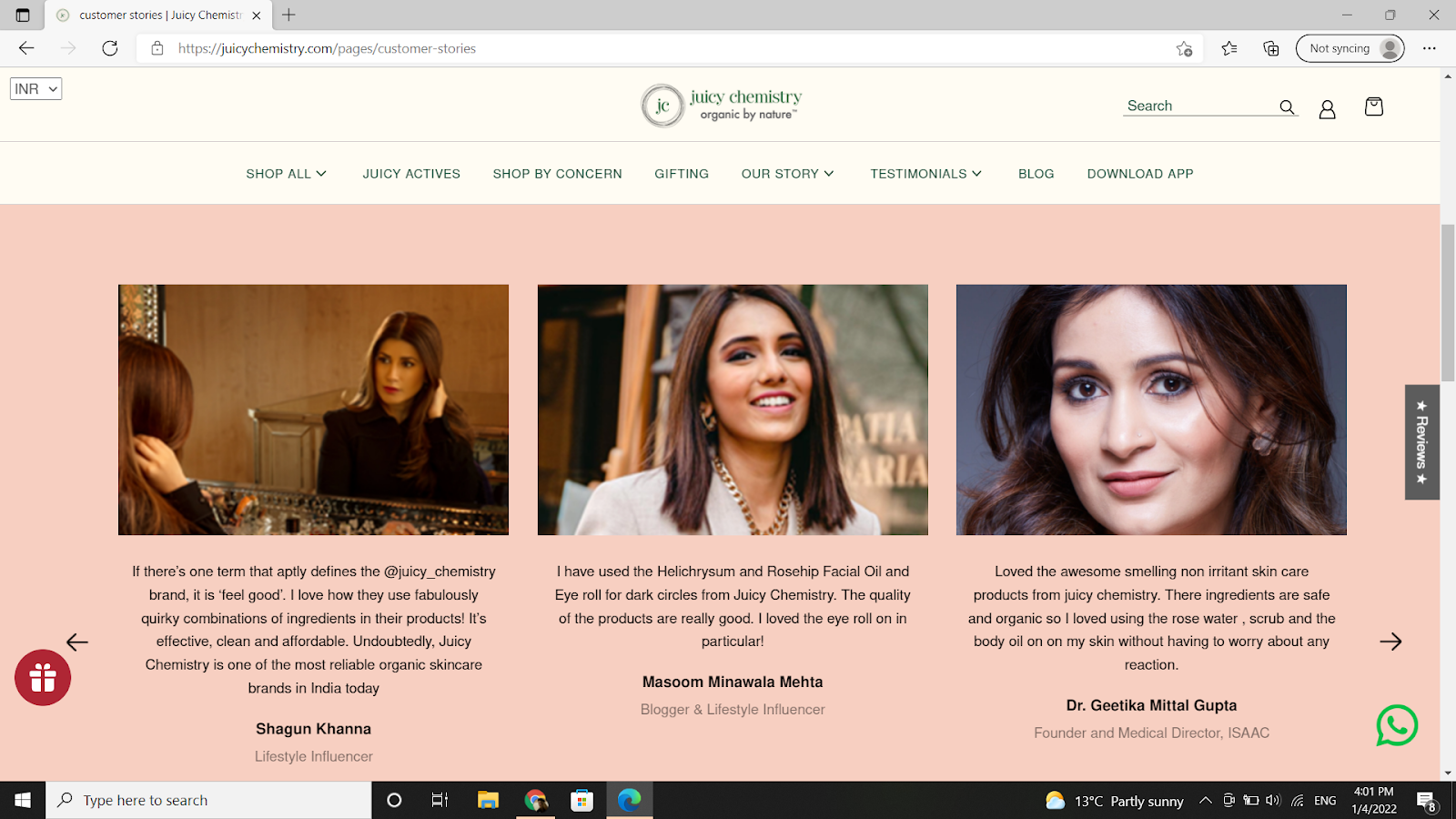
Task: Show next testimonials with right arrow
Action: [x=1390, y=642]
